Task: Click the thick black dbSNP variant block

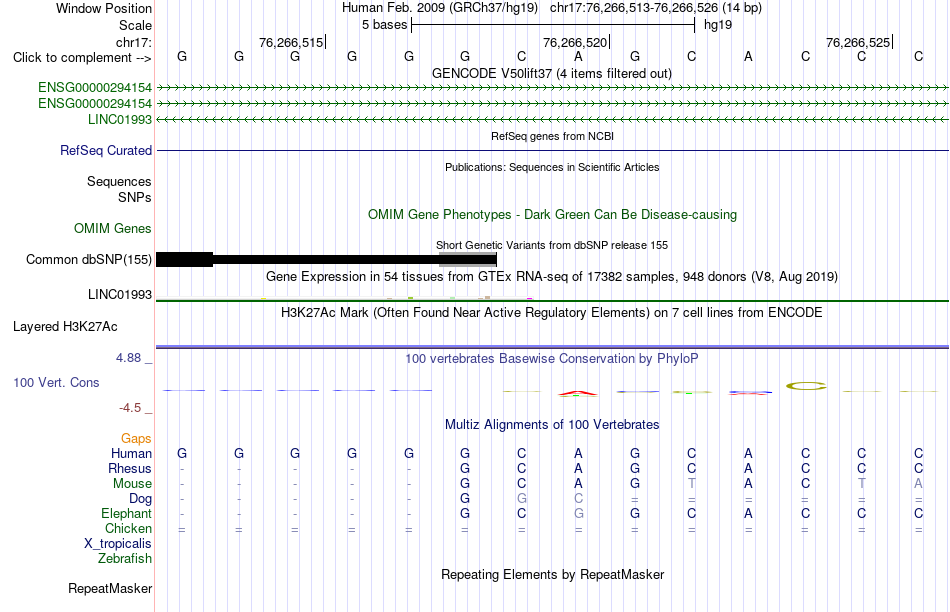Action: [184, 259]
